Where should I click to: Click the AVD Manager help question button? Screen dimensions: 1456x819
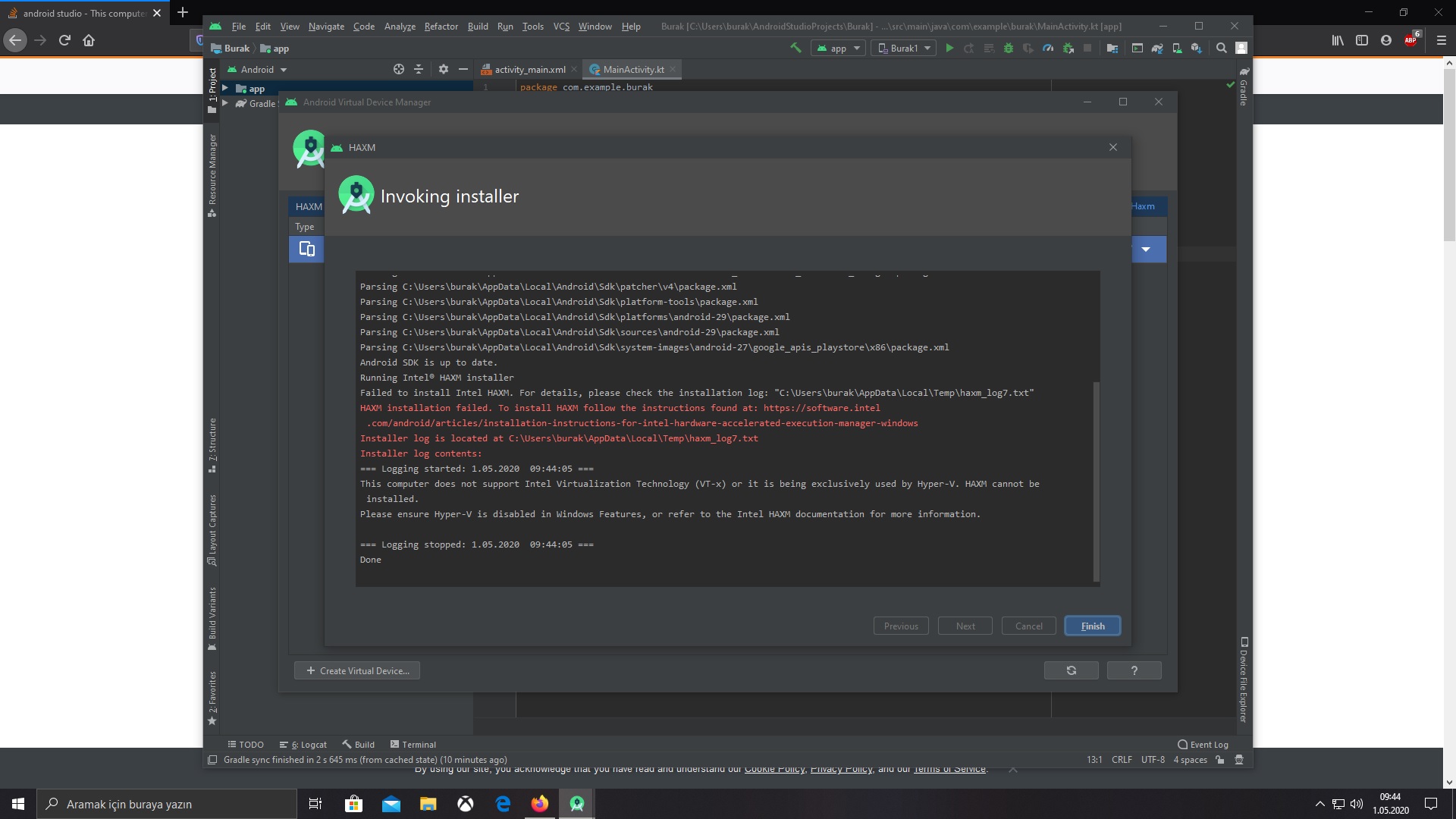coord(1134,670)
